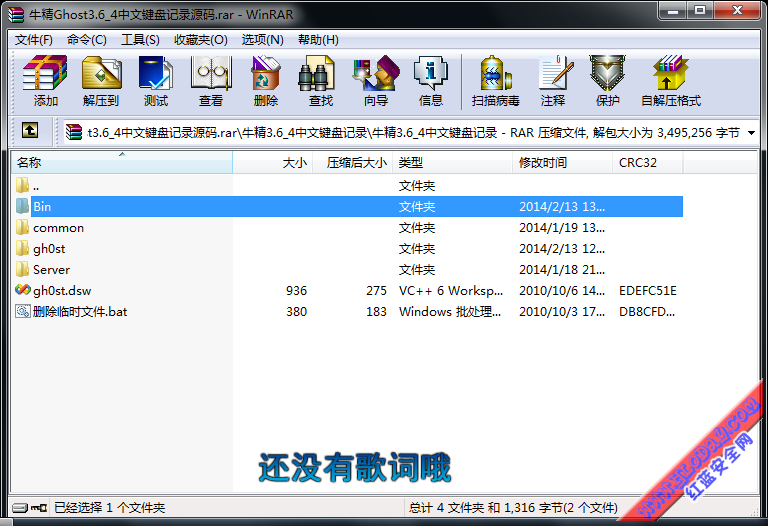Maximize the WinRAR window
This screenshot has width=768, height=526.
pyautogui.click(x=700, y=11)
